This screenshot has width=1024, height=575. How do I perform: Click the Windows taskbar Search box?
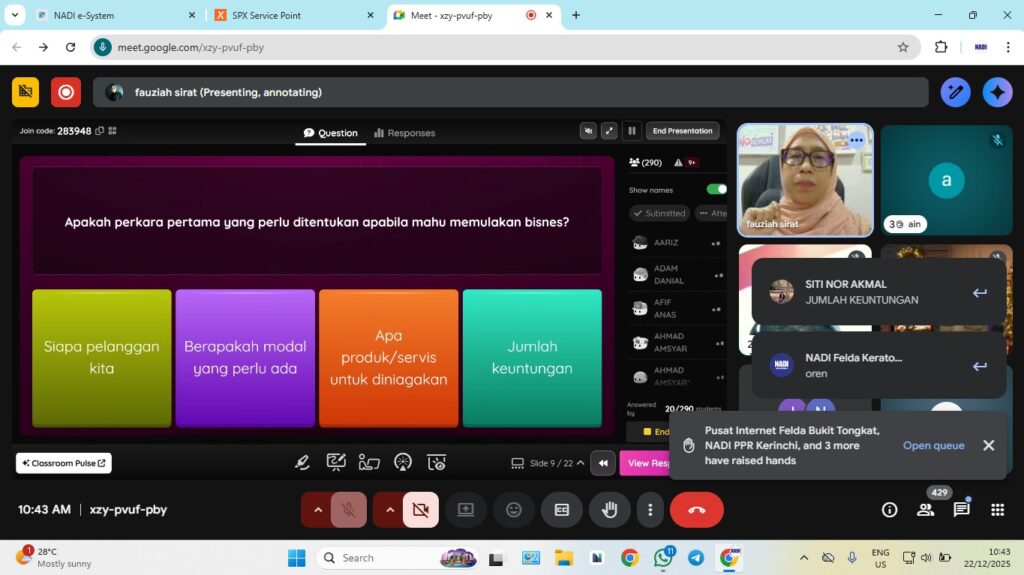[x=380, y=558]
